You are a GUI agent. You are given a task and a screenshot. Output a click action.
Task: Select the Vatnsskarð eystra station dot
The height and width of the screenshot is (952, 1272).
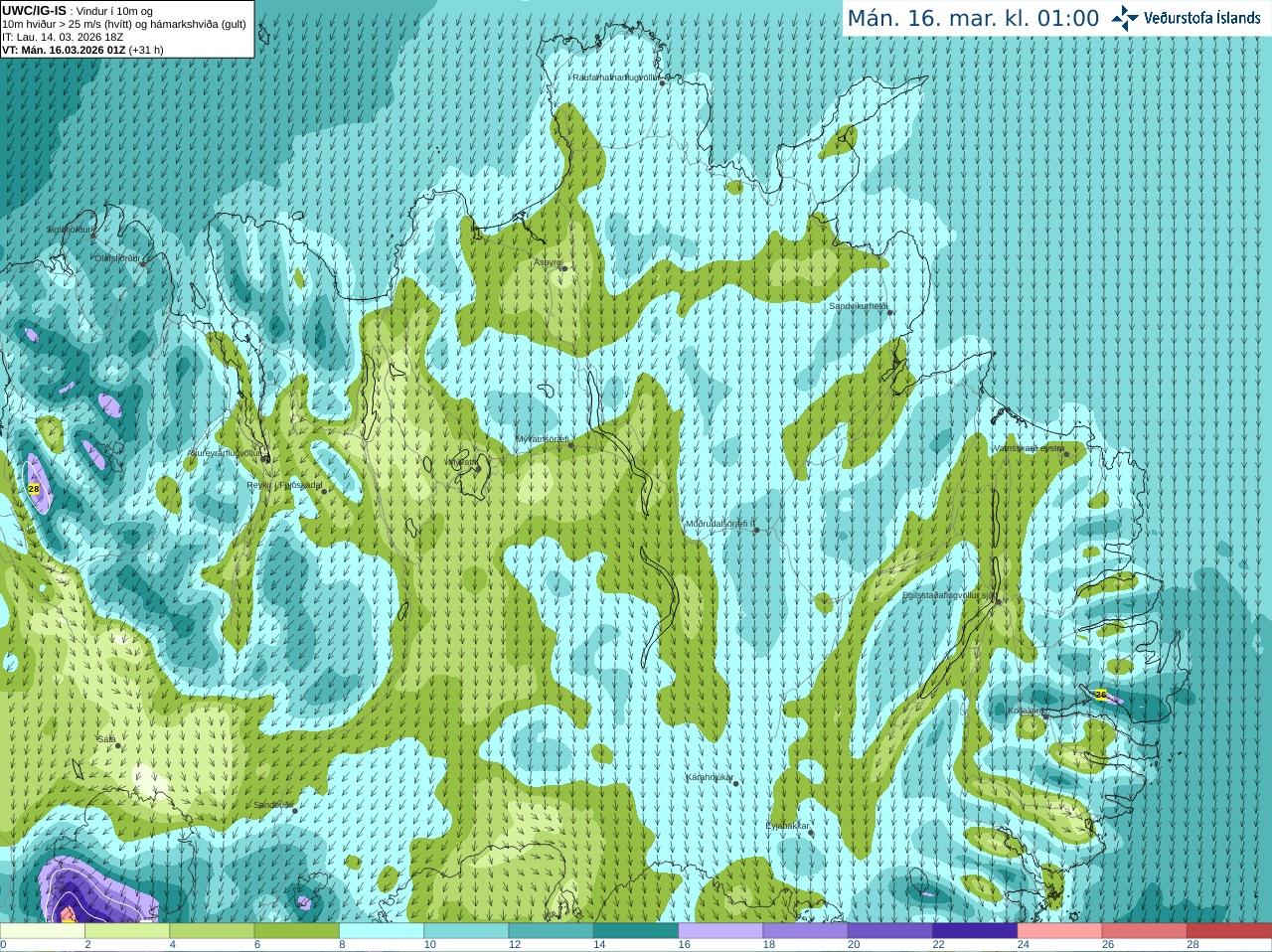click(x=1066, y=454)
